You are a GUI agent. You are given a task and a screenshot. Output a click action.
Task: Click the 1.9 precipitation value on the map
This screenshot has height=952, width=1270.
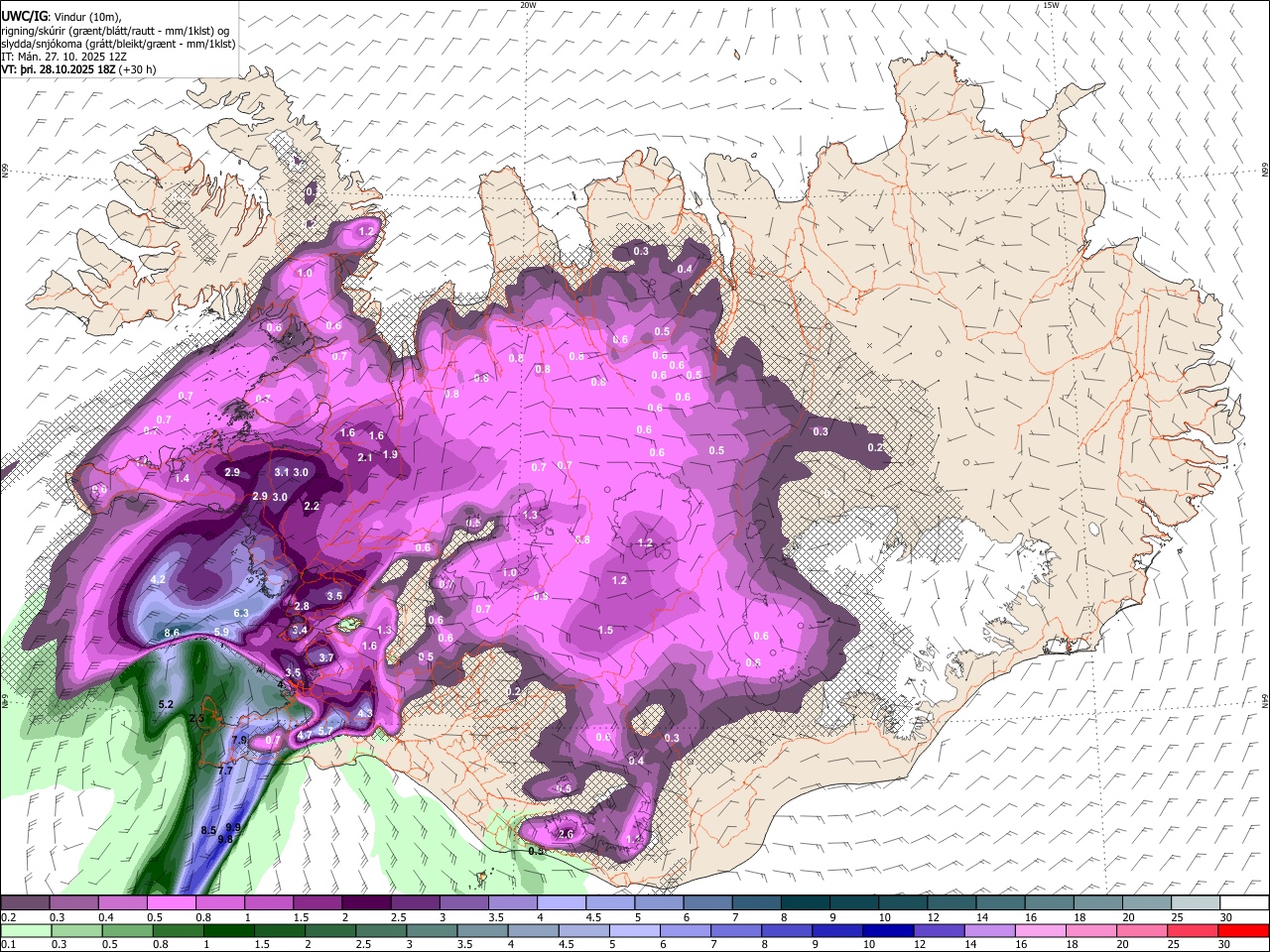(x=390, y=454)
